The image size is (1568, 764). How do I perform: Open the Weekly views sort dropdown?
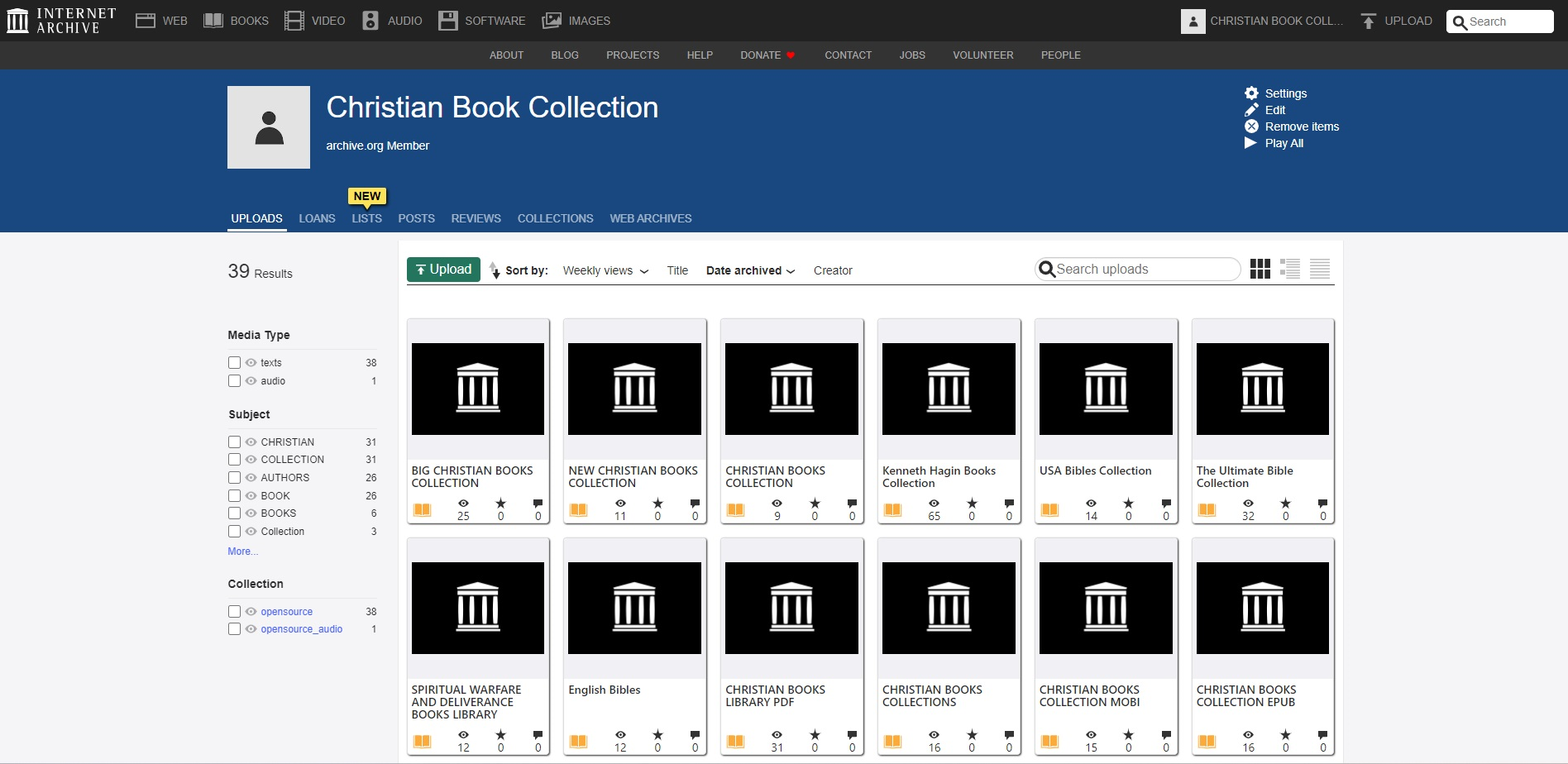[605, 270]
